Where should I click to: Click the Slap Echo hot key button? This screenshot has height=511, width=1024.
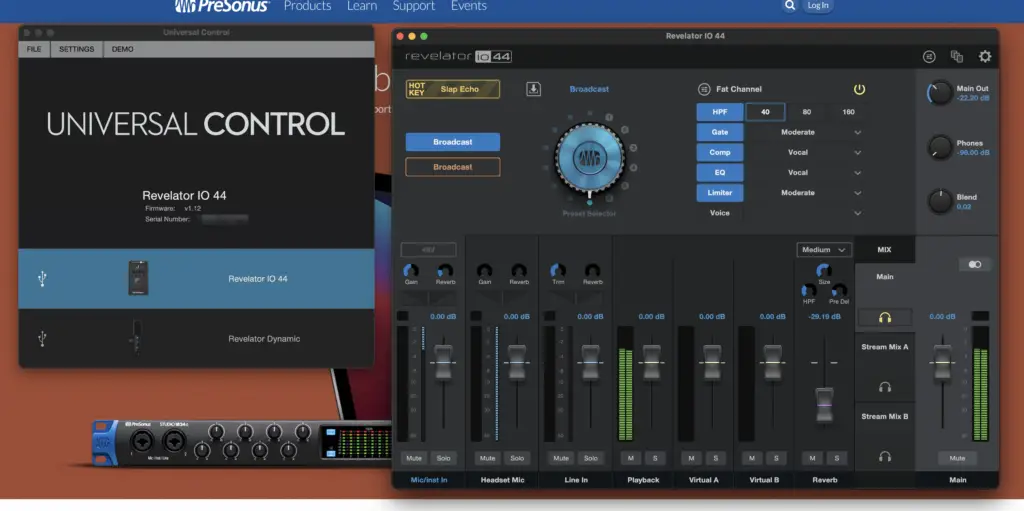pos(453,89)
